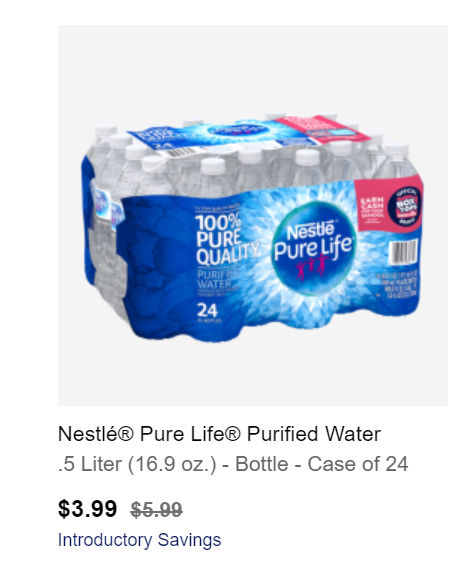Screen dimensions: 455x566
Task: Click the 100% Pure Quality text on packaging
Action: coord(224,239)
